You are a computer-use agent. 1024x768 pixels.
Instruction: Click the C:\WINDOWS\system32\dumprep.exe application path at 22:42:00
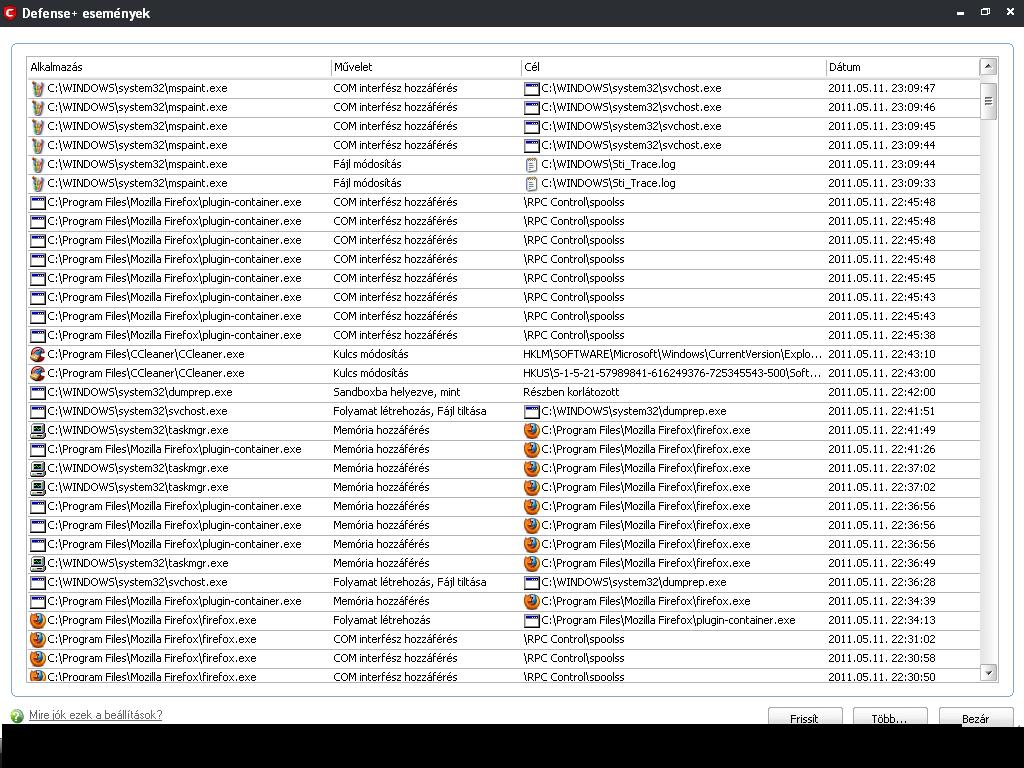140,392
